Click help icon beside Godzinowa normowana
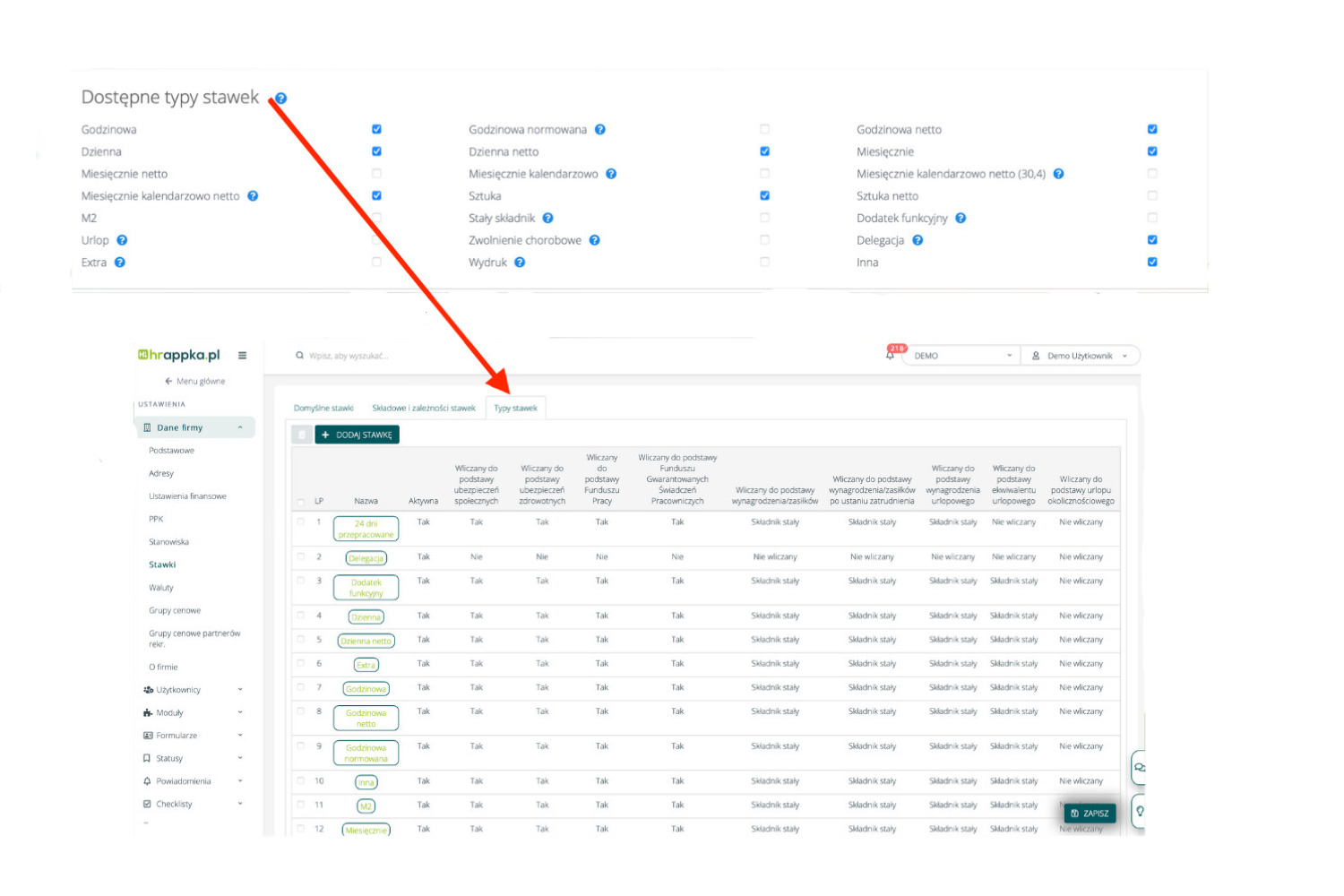This screenshot has height=896, width=1344. 600,130
